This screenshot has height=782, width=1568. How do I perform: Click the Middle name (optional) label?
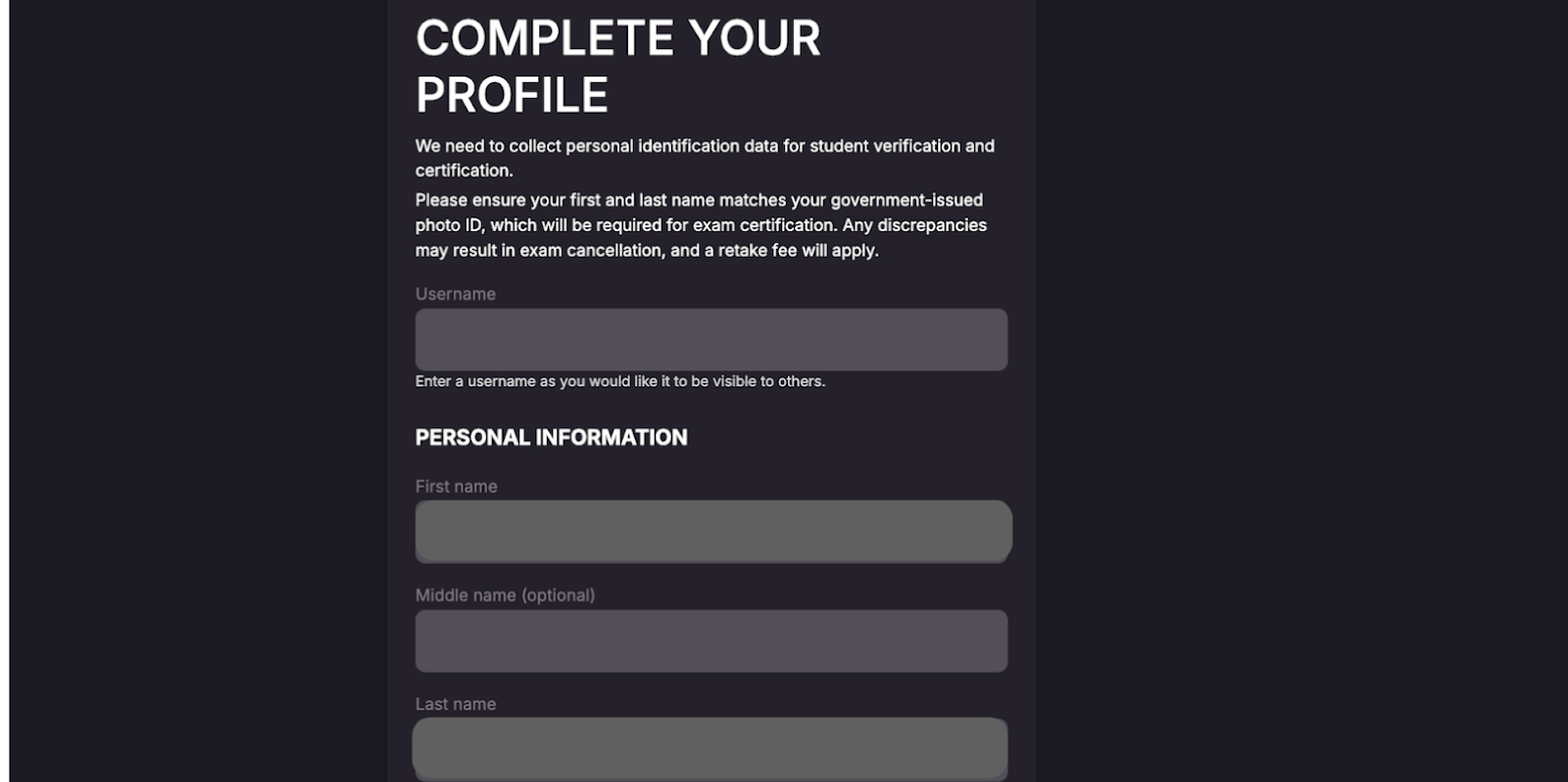(505, 595)
